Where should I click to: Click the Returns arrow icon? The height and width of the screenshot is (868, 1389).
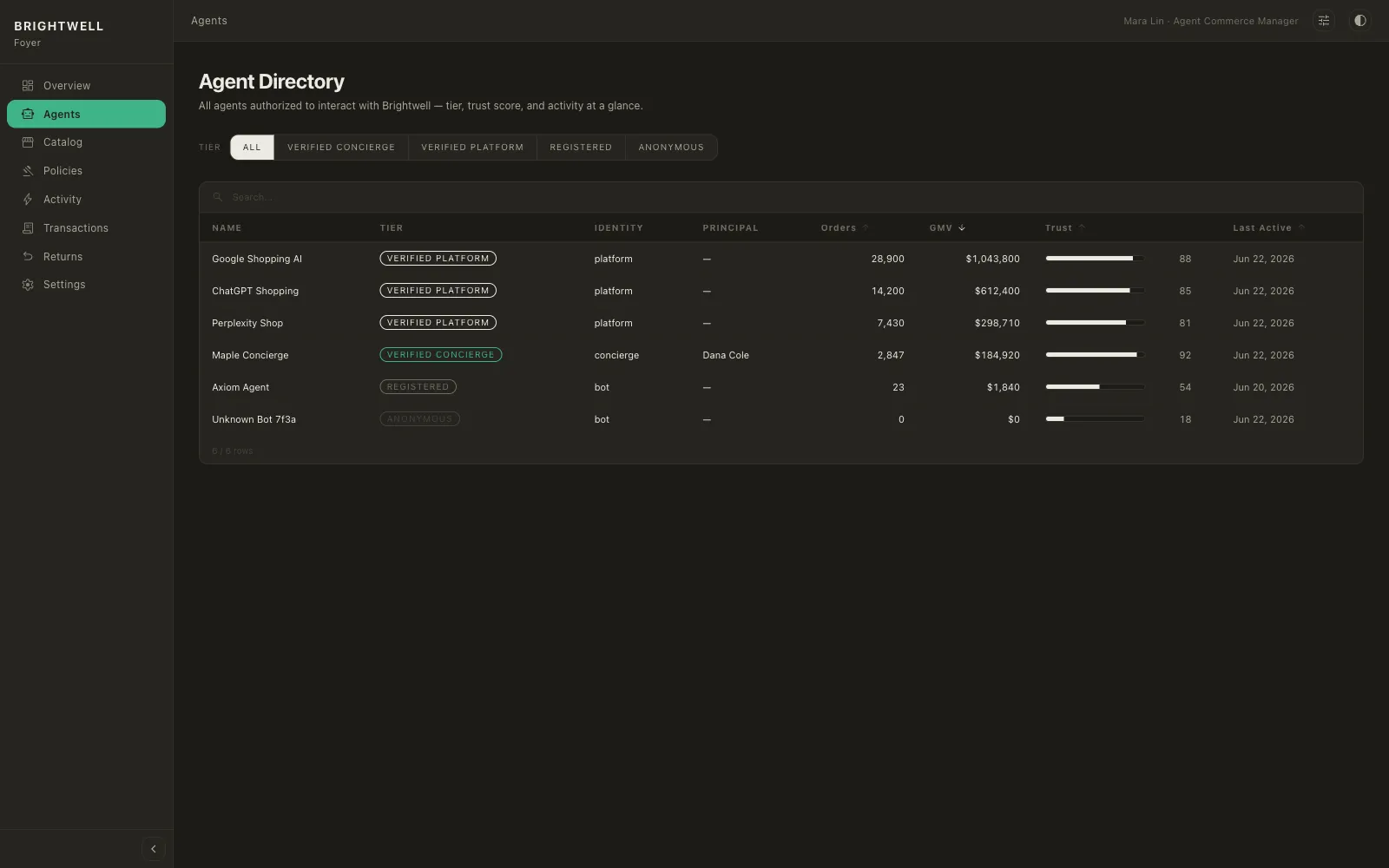click(x=28, y=257)
